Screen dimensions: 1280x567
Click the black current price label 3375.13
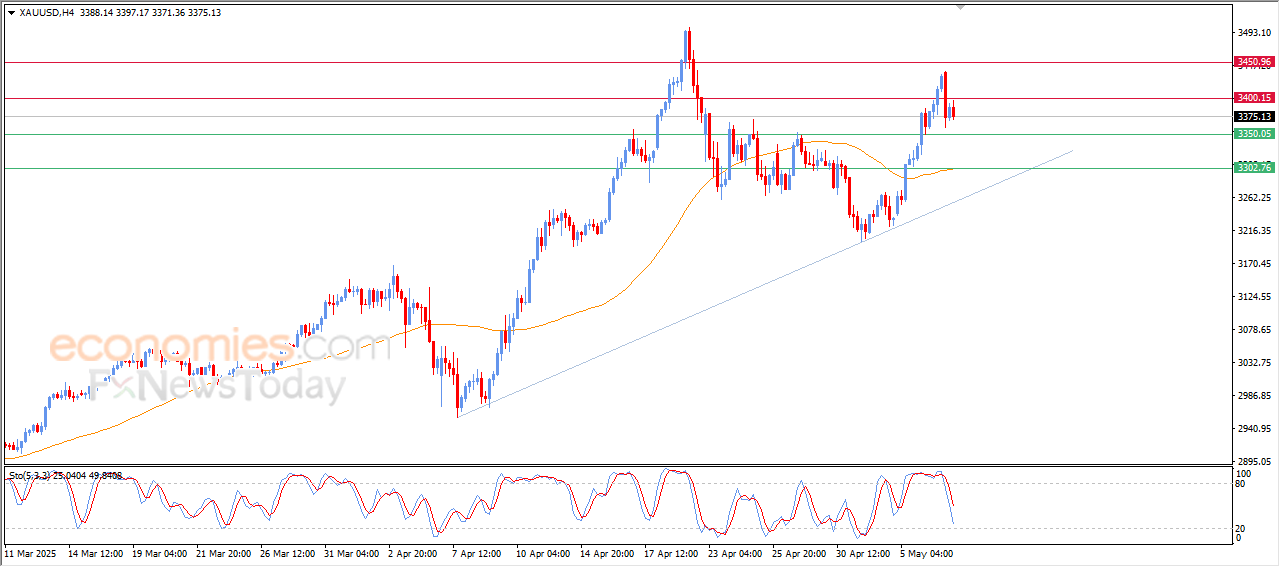(x=1253, y=117)
